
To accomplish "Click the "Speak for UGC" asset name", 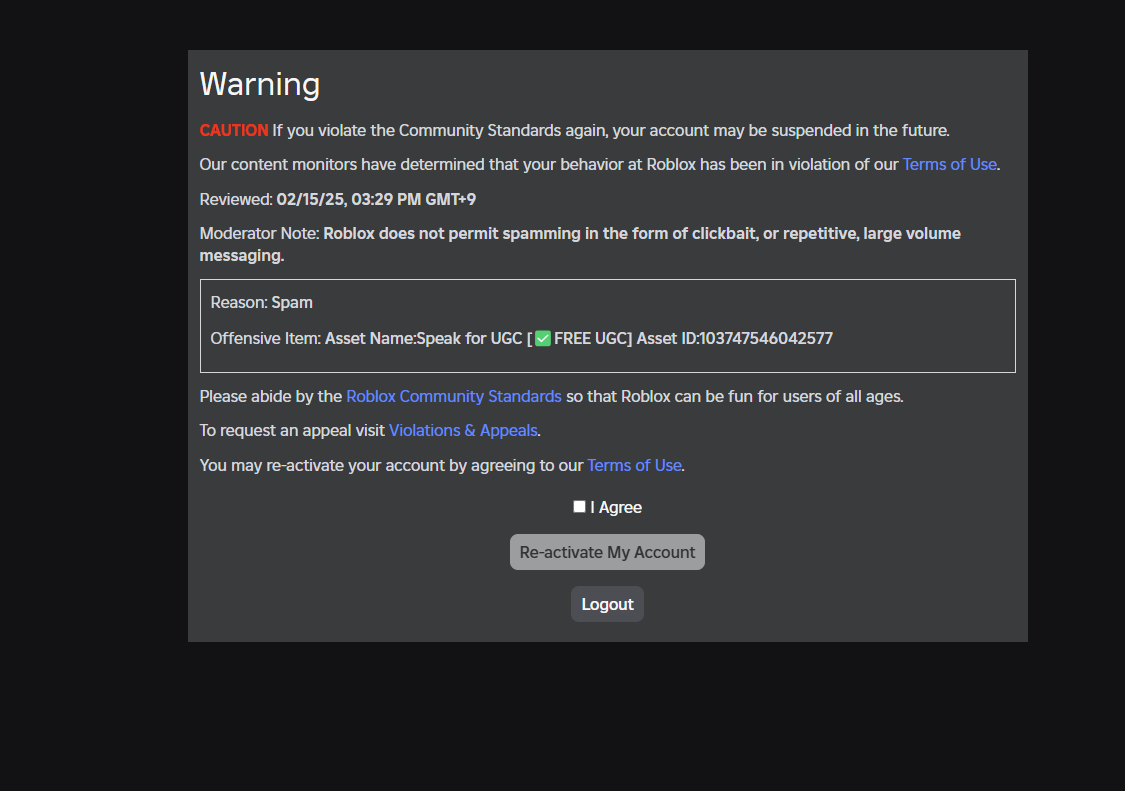I will 466,338.
